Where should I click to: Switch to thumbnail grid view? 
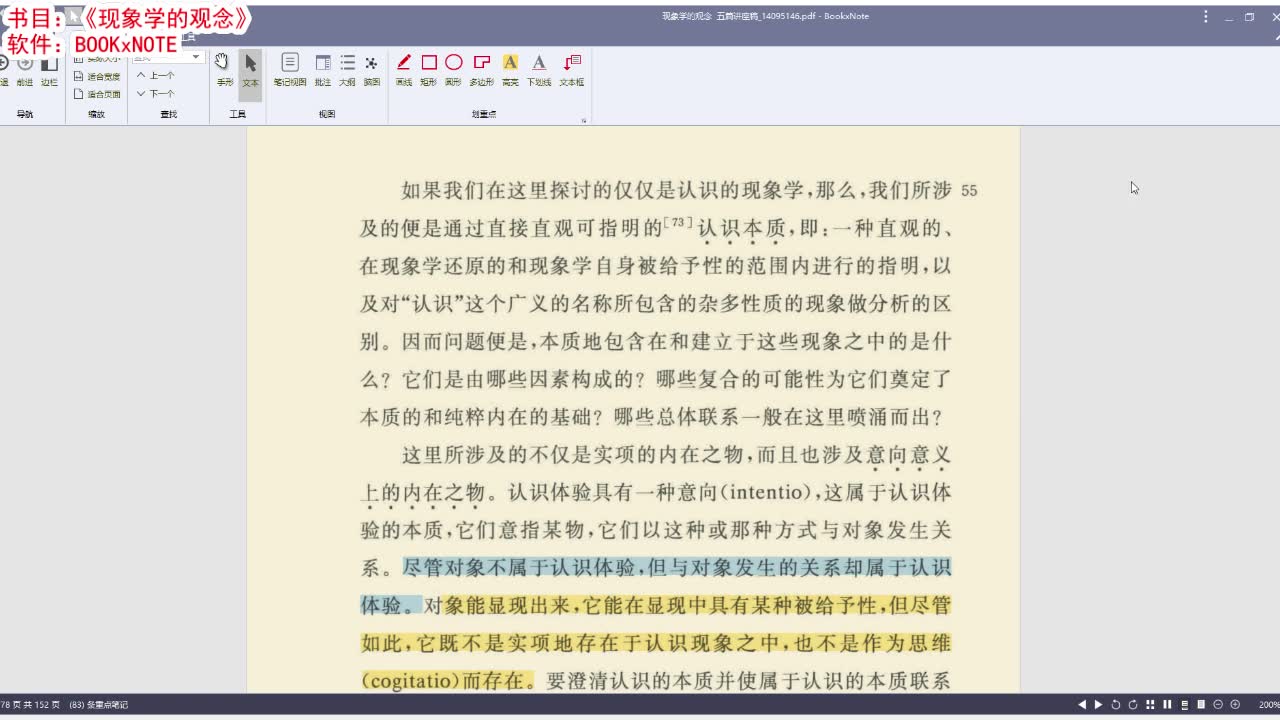coord(1150,704)
